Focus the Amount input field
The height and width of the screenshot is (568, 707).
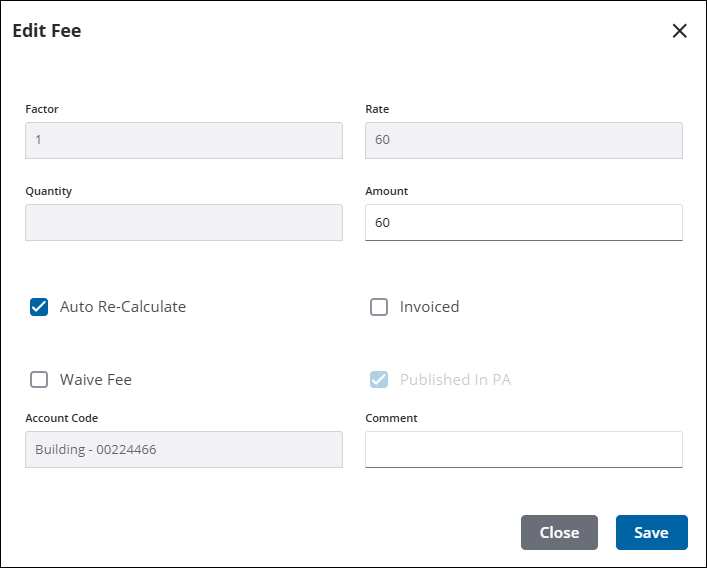pyautogui.click(x=524, y=223)
